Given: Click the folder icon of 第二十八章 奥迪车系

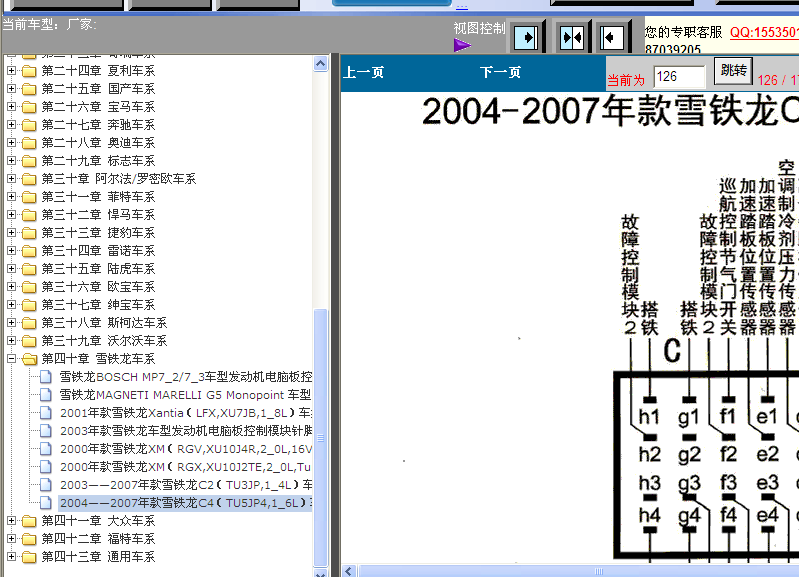Looking at the screenshot, I should (29, 143).
